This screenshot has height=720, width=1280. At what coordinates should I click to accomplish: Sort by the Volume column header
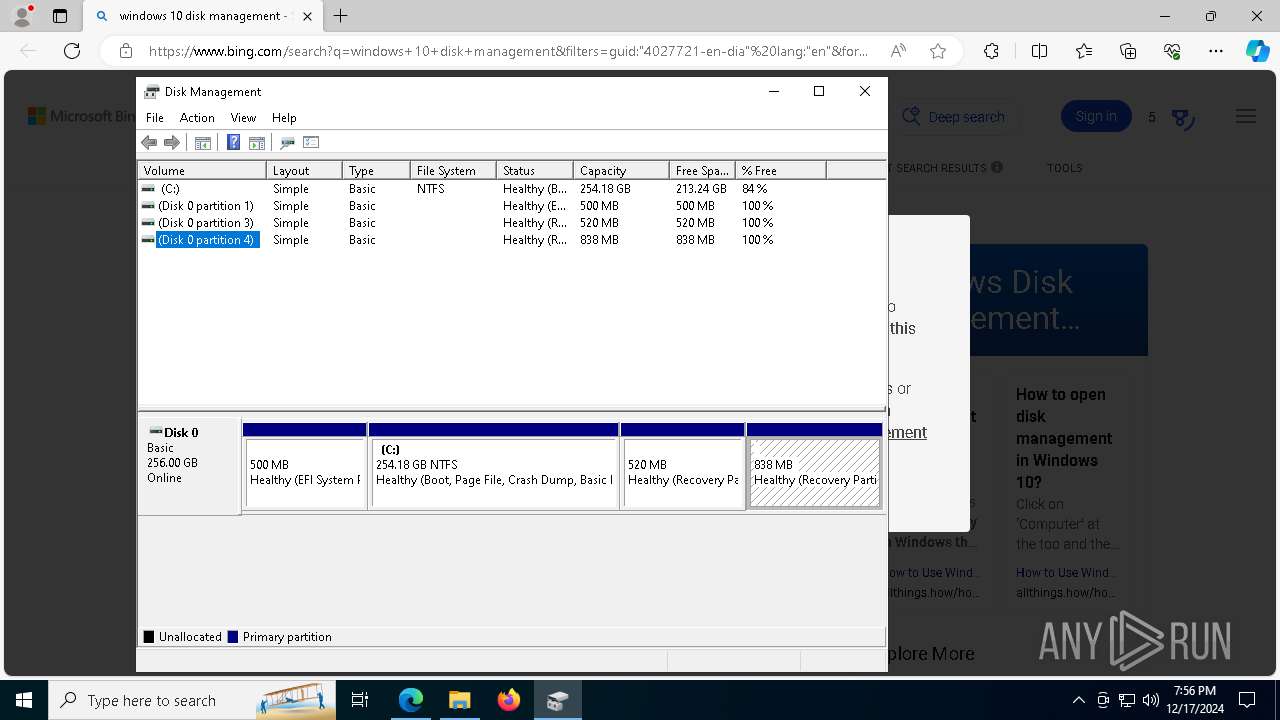point(202,171)
